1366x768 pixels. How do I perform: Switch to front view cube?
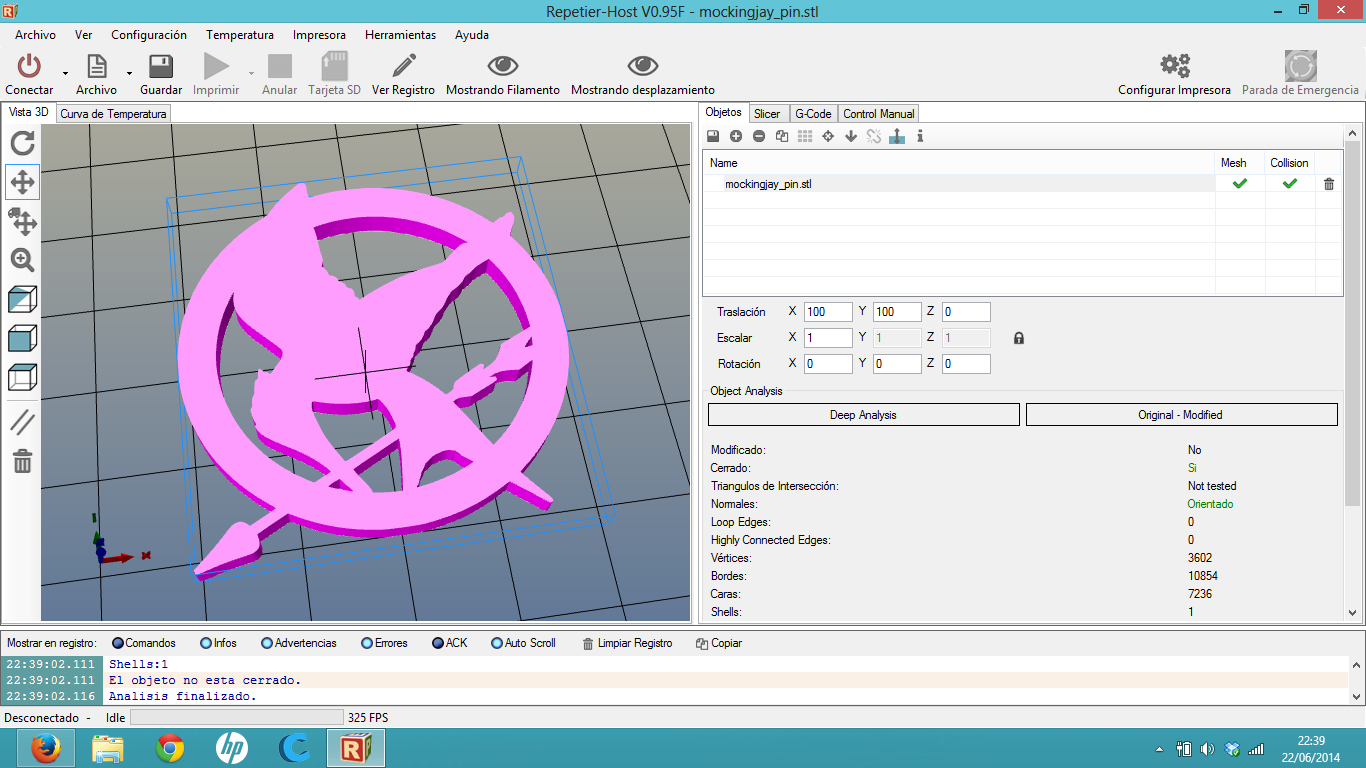tap(22, 338)
